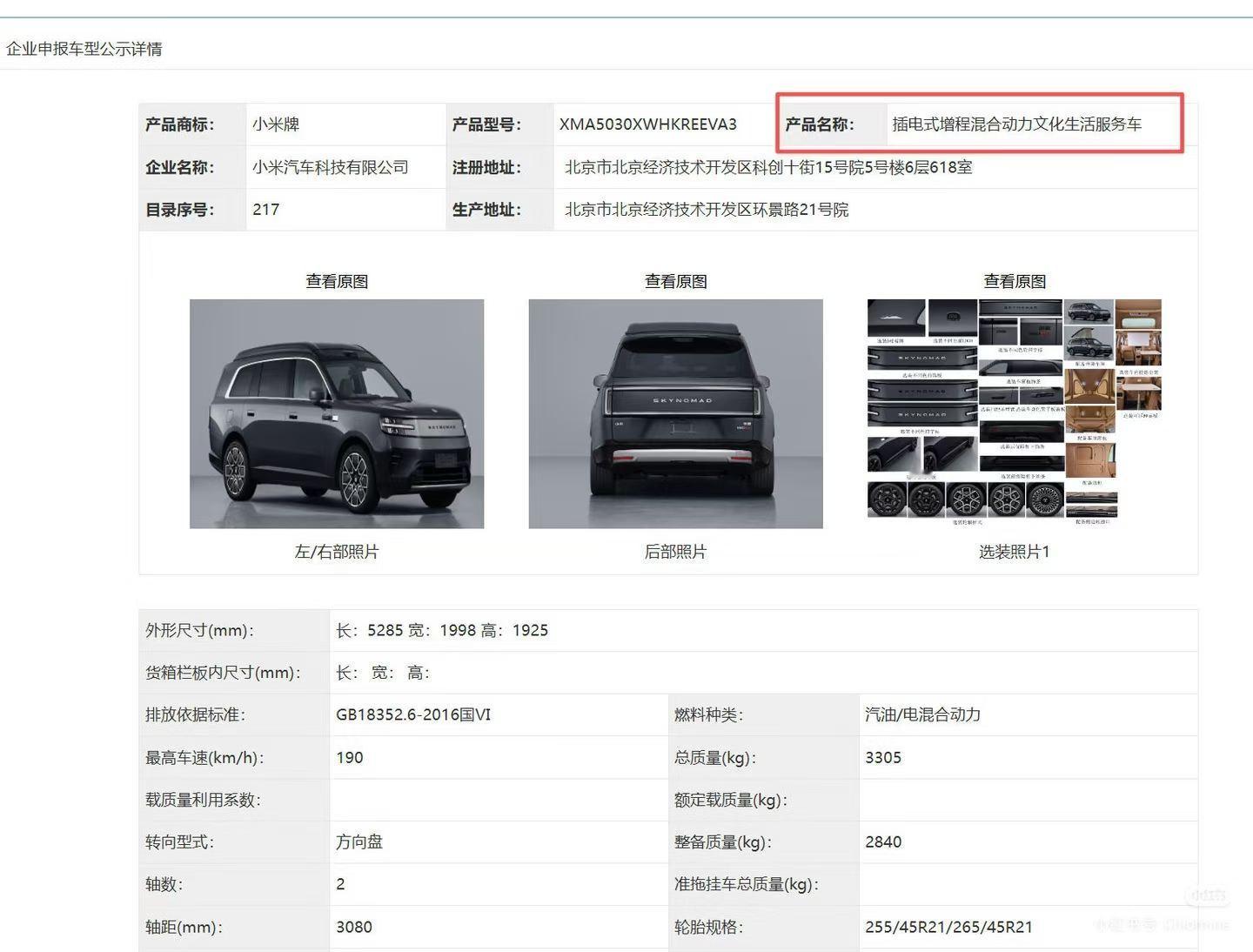Click the 生产地址 label
The width and height of the screenshot is (1253, 952).
[486, 210]
